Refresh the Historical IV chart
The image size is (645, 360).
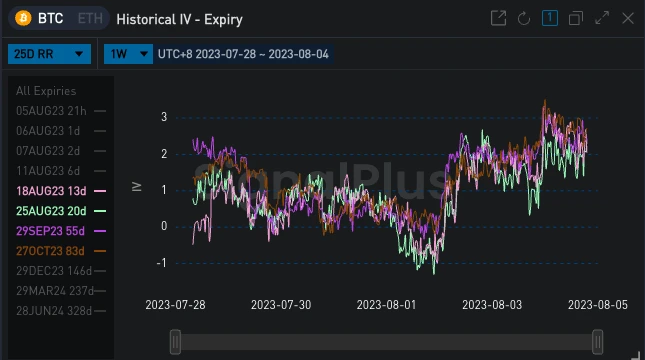click(x=524, y=19)
